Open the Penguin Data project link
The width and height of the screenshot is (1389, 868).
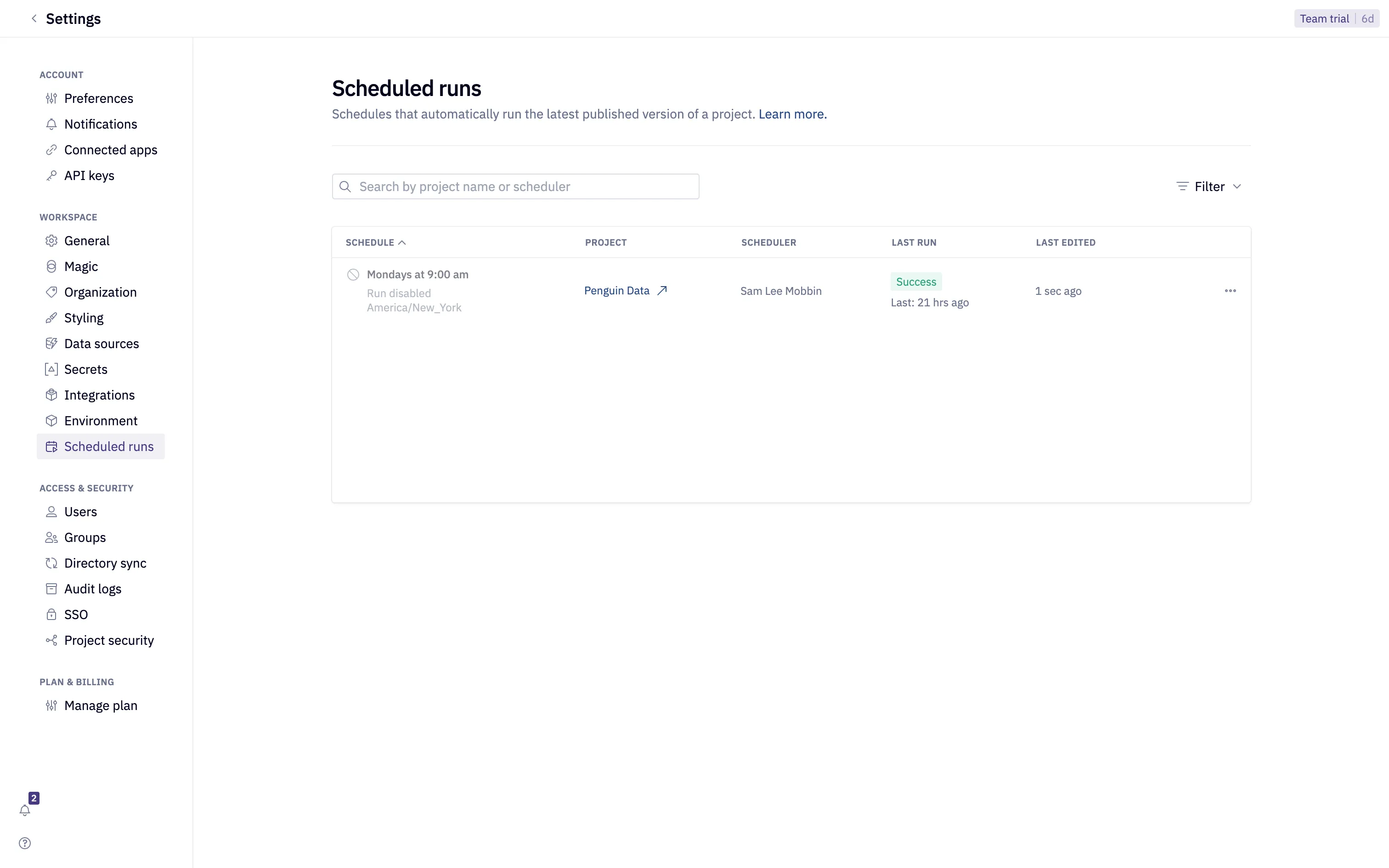pyautogui.click(x=616, y=290)
